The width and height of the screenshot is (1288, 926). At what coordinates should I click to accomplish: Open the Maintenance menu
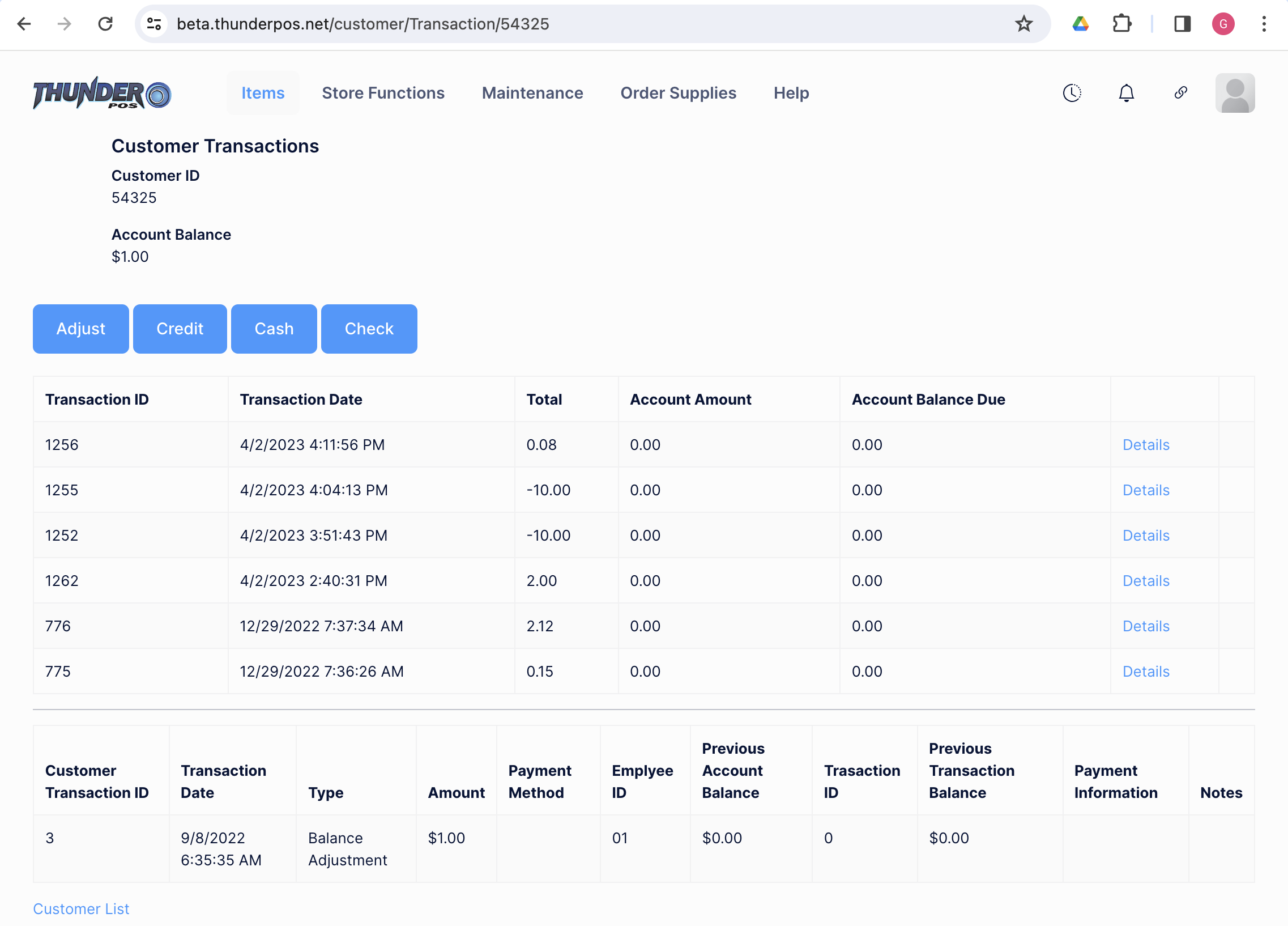[532, 92]
